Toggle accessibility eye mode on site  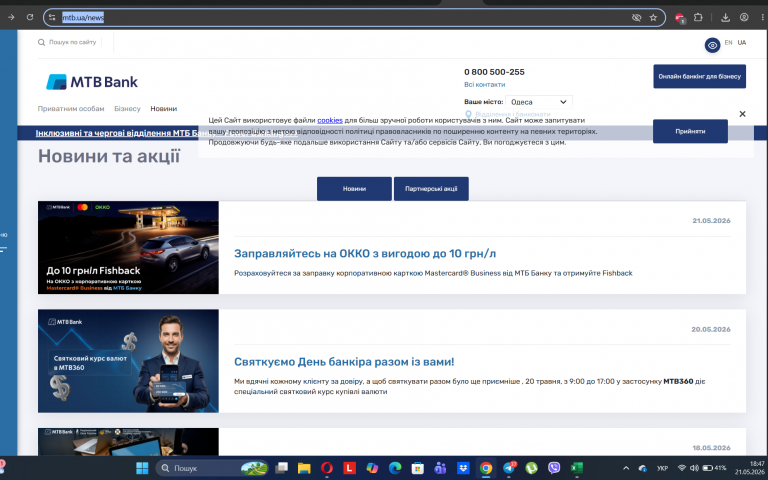click(712, 45)
